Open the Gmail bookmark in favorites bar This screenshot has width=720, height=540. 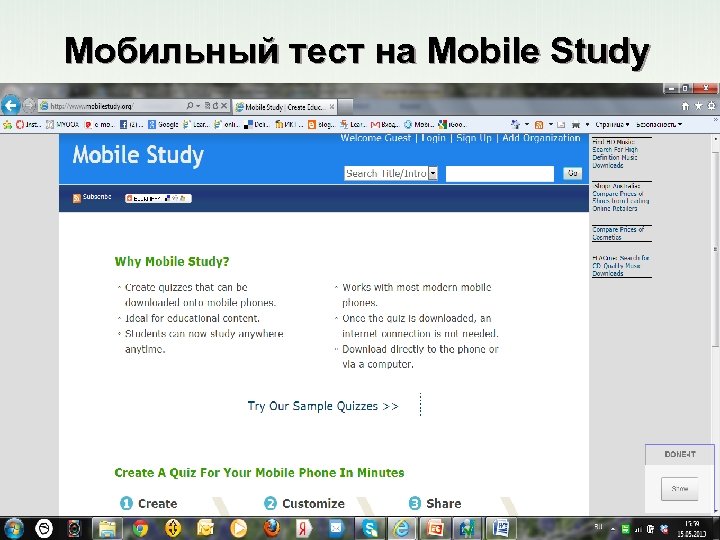pyautogui.click(x=385, y=124)
